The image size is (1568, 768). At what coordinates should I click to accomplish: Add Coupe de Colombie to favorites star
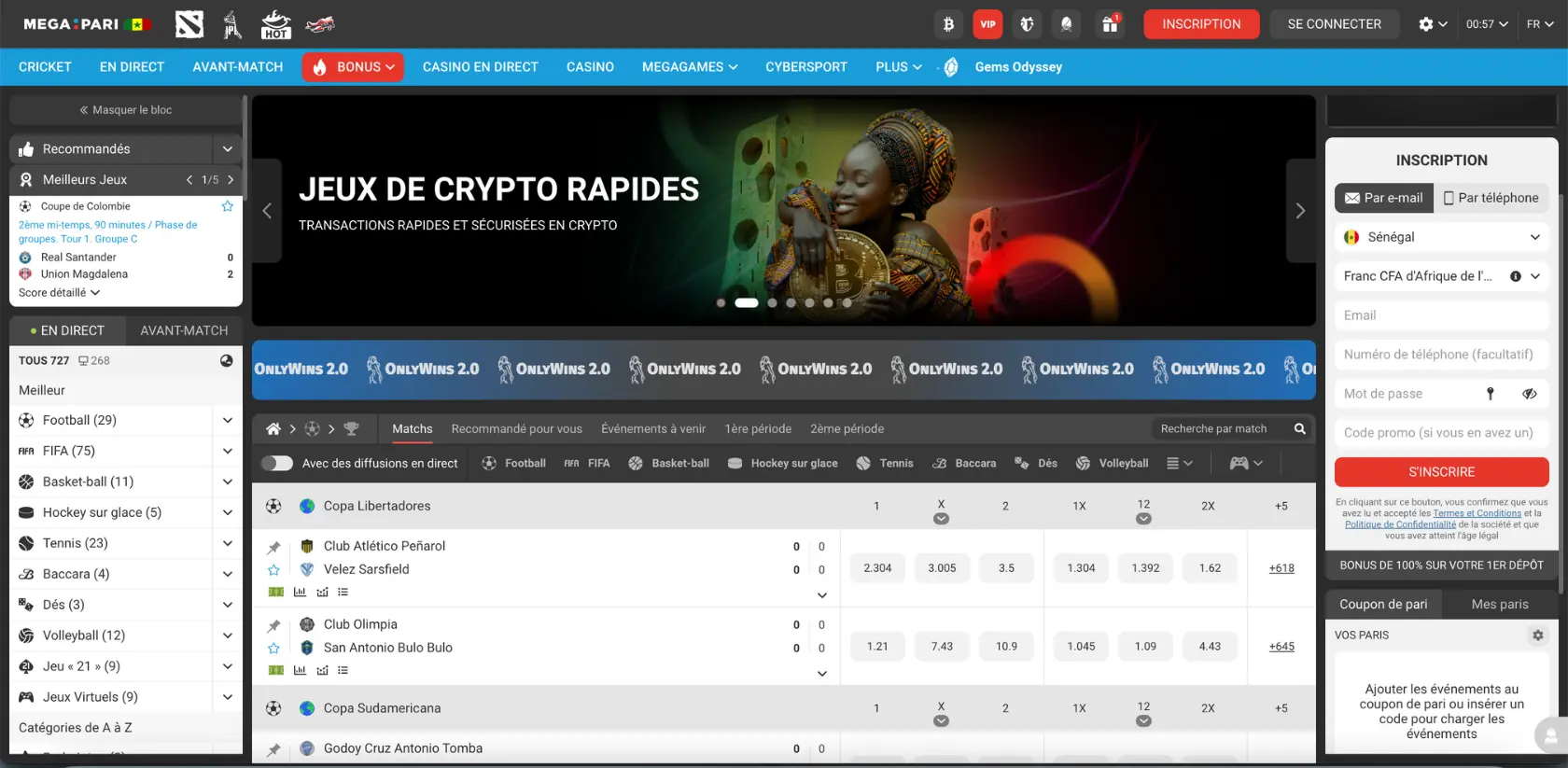[227, 206]
